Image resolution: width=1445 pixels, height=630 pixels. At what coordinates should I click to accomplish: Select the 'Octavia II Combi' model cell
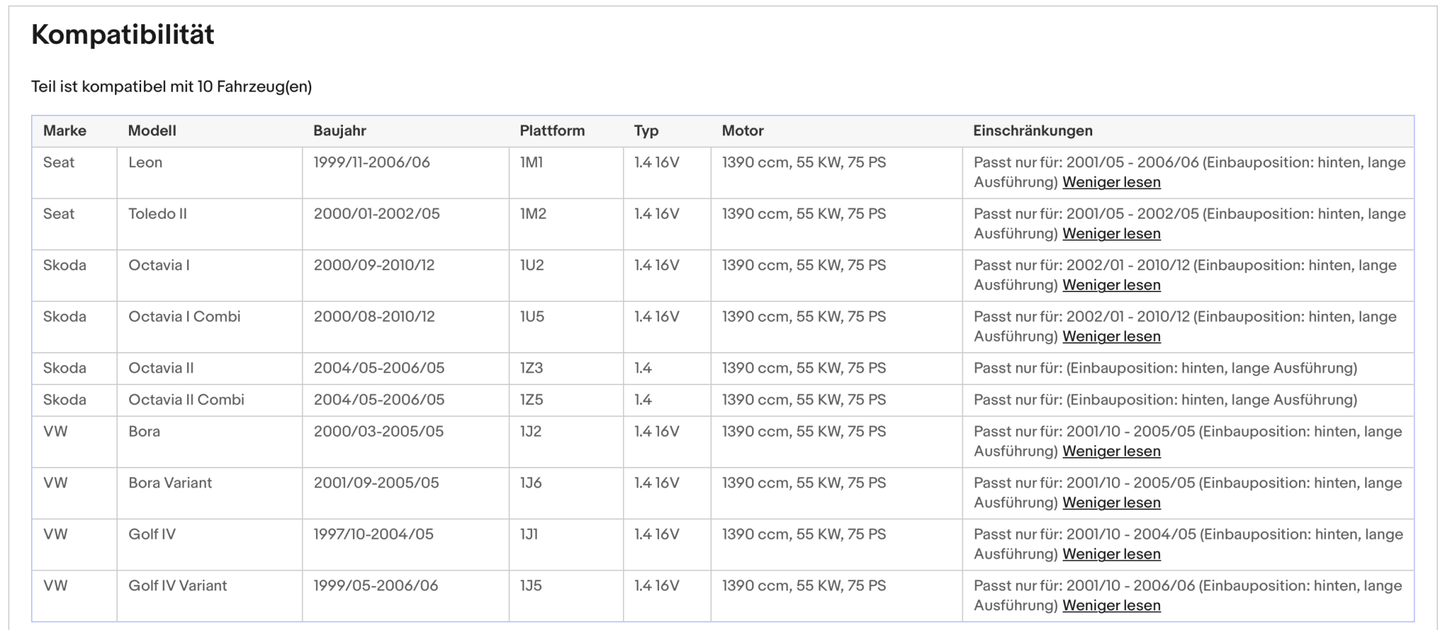tap(186, 400)
